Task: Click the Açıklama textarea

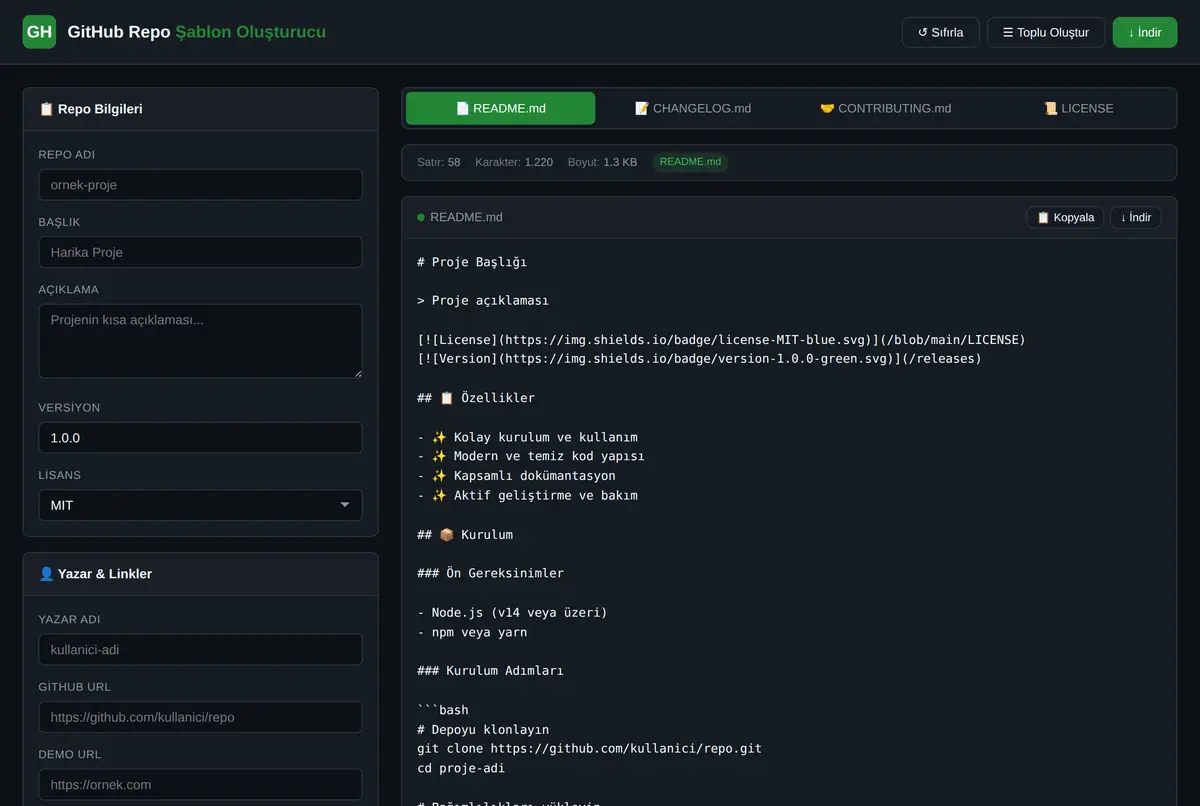Action: [x=200, y=341]
